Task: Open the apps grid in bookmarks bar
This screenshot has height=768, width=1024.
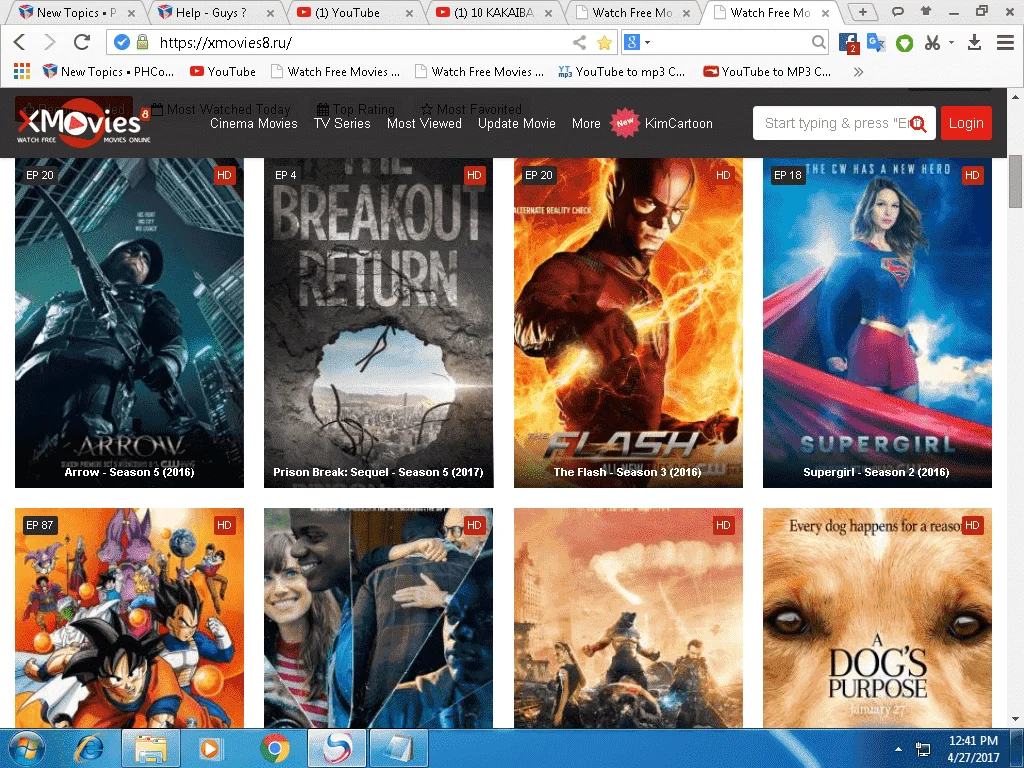Action: [22, 71]
